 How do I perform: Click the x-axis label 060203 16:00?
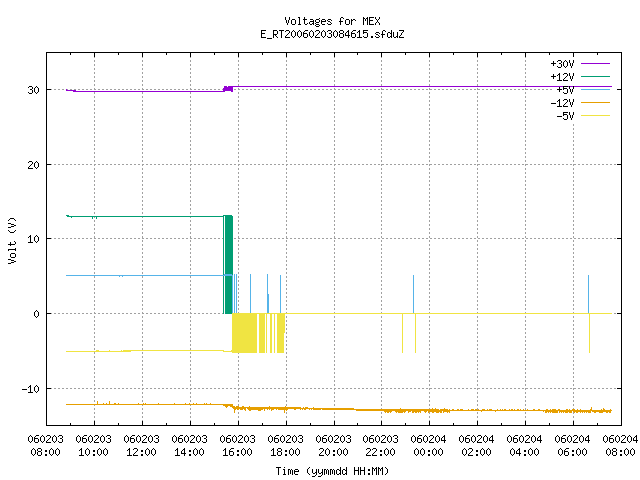pyautogui.click(x=237, y=446)
